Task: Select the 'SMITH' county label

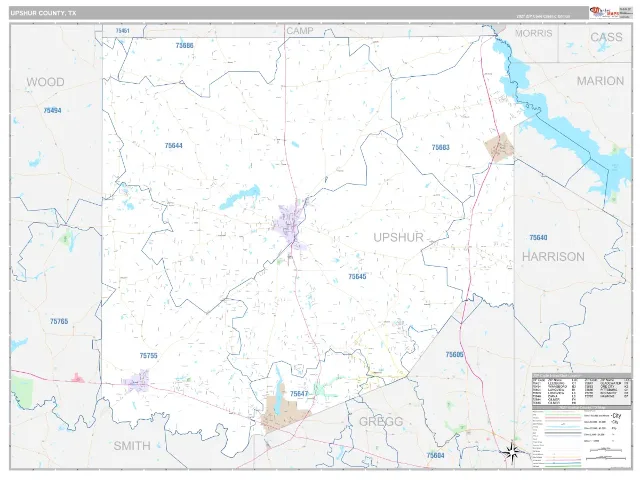Action: click(132, 445)
